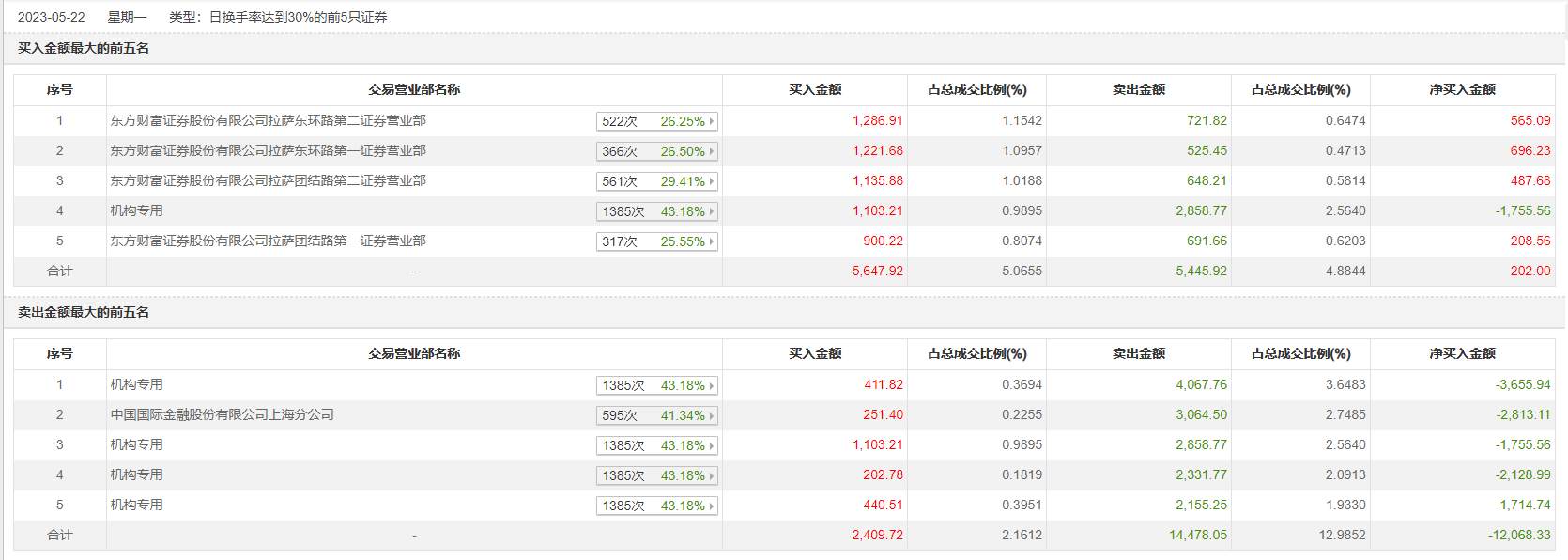Click the arrow beside 561次 29.41%
This screenshot has height=560, width=1568.
coord(712,181)
